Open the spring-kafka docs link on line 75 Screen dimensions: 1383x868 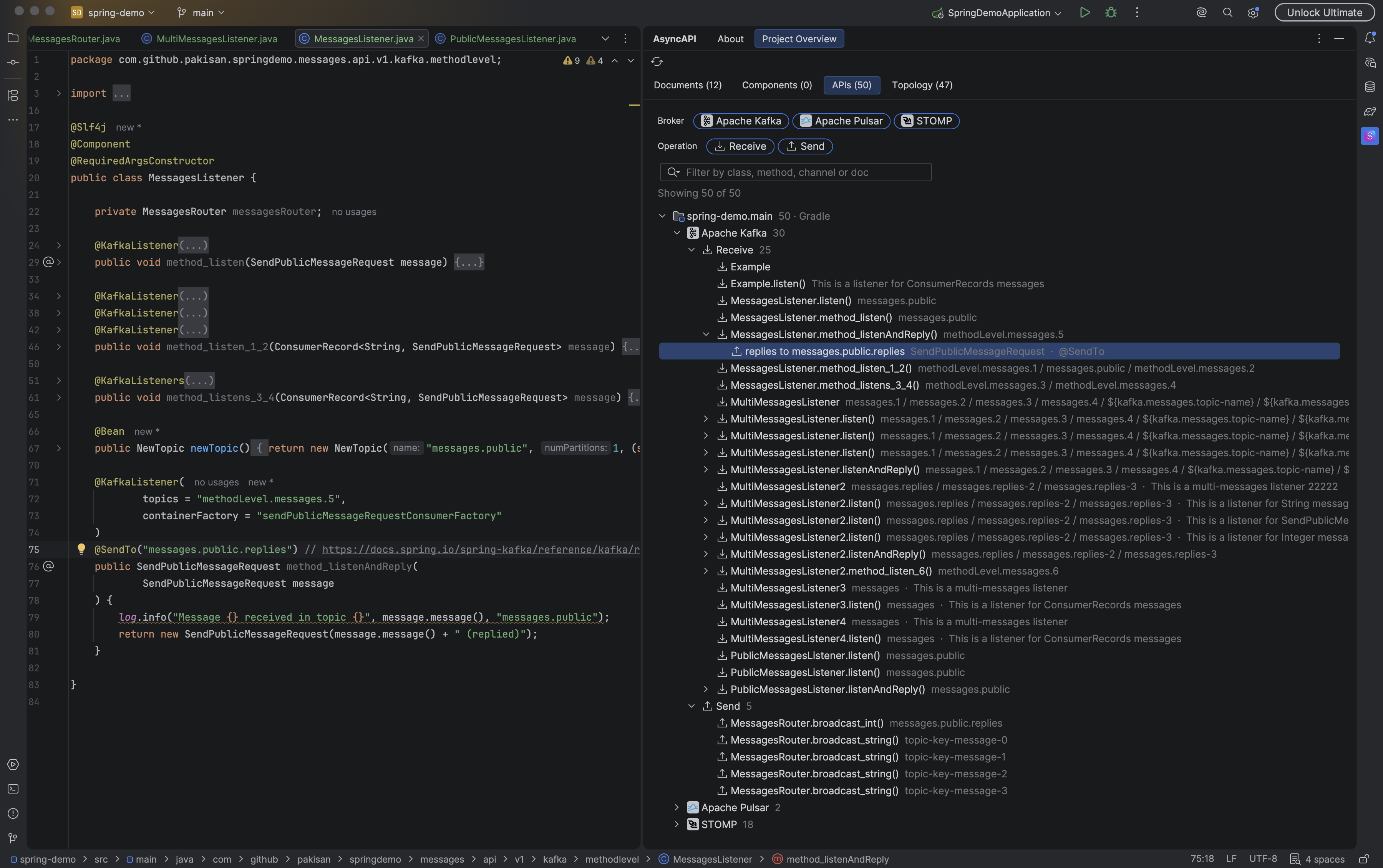[481, 549]
